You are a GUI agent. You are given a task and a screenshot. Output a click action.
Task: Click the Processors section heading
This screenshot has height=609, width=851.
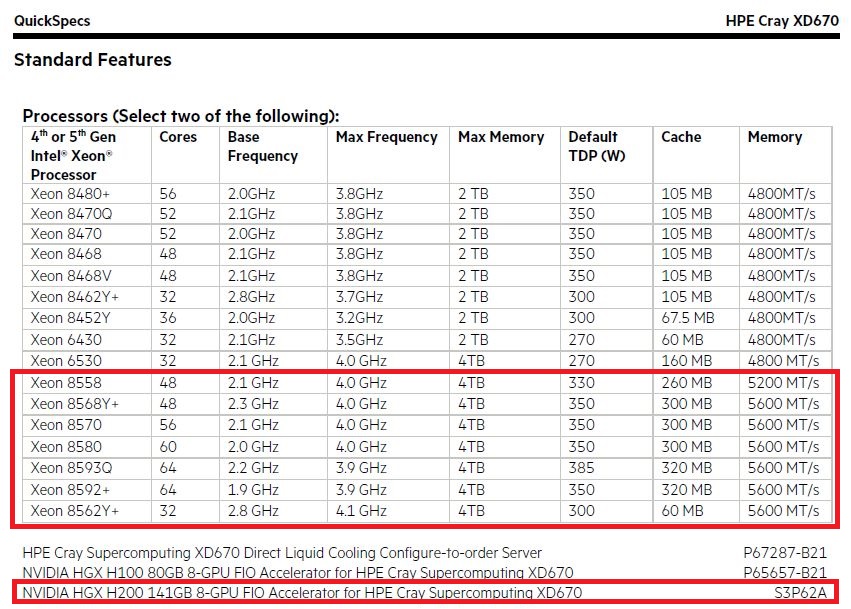[x=181, y=116]
